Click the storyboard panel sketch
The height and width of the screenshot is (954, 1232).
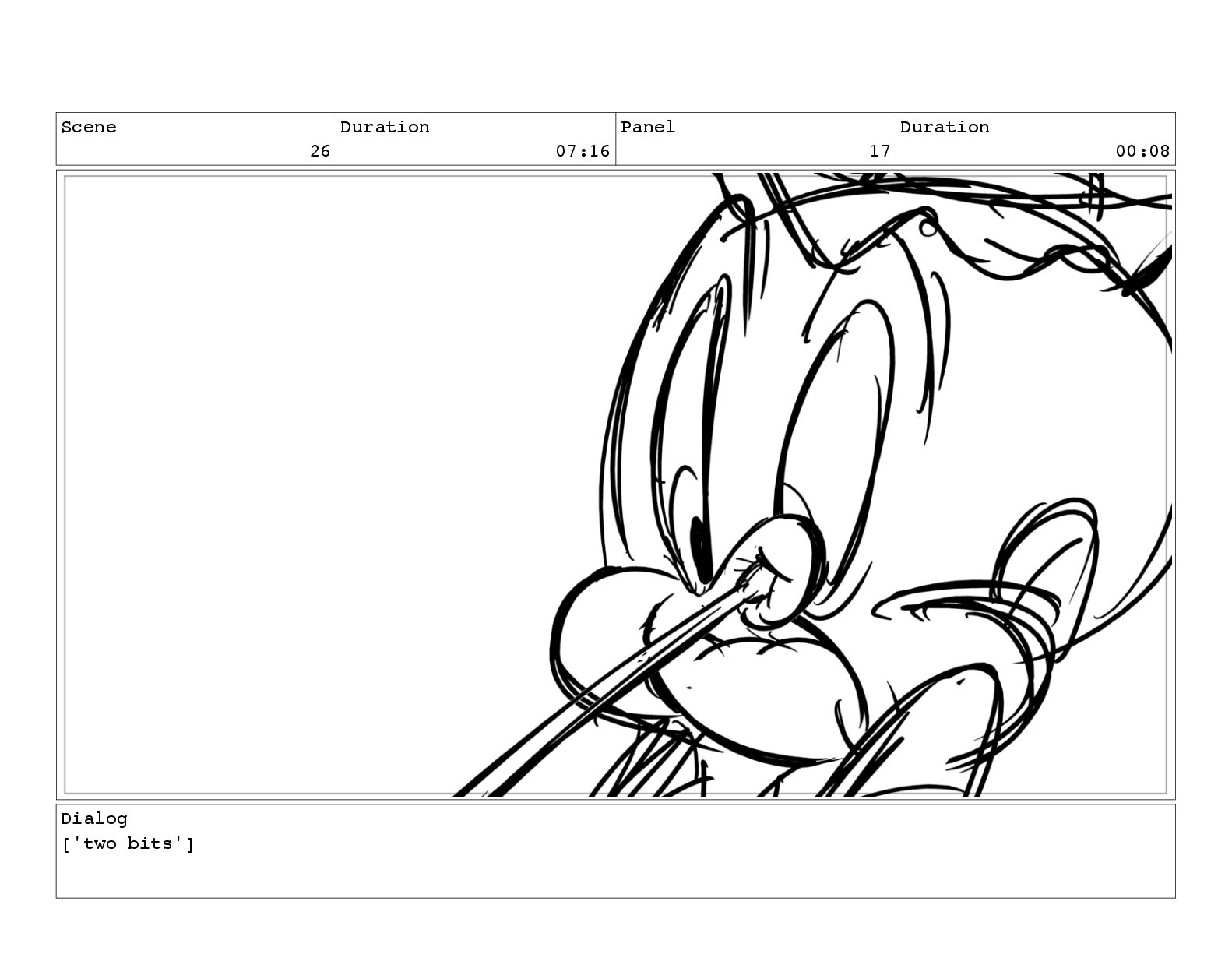pos(616,485)
